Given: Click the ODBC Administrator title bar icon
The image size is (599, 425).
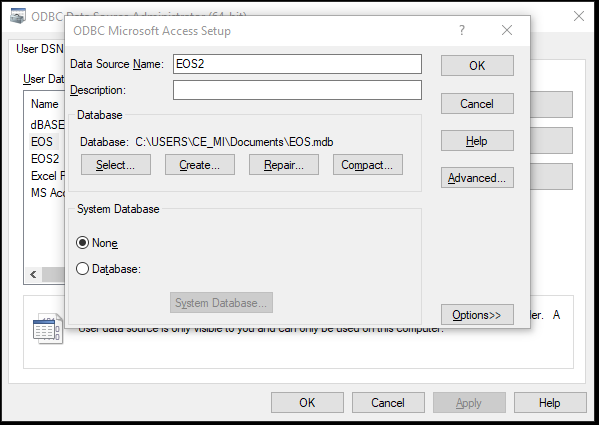Looking at the screenshot, I should (x=18, y=16).
